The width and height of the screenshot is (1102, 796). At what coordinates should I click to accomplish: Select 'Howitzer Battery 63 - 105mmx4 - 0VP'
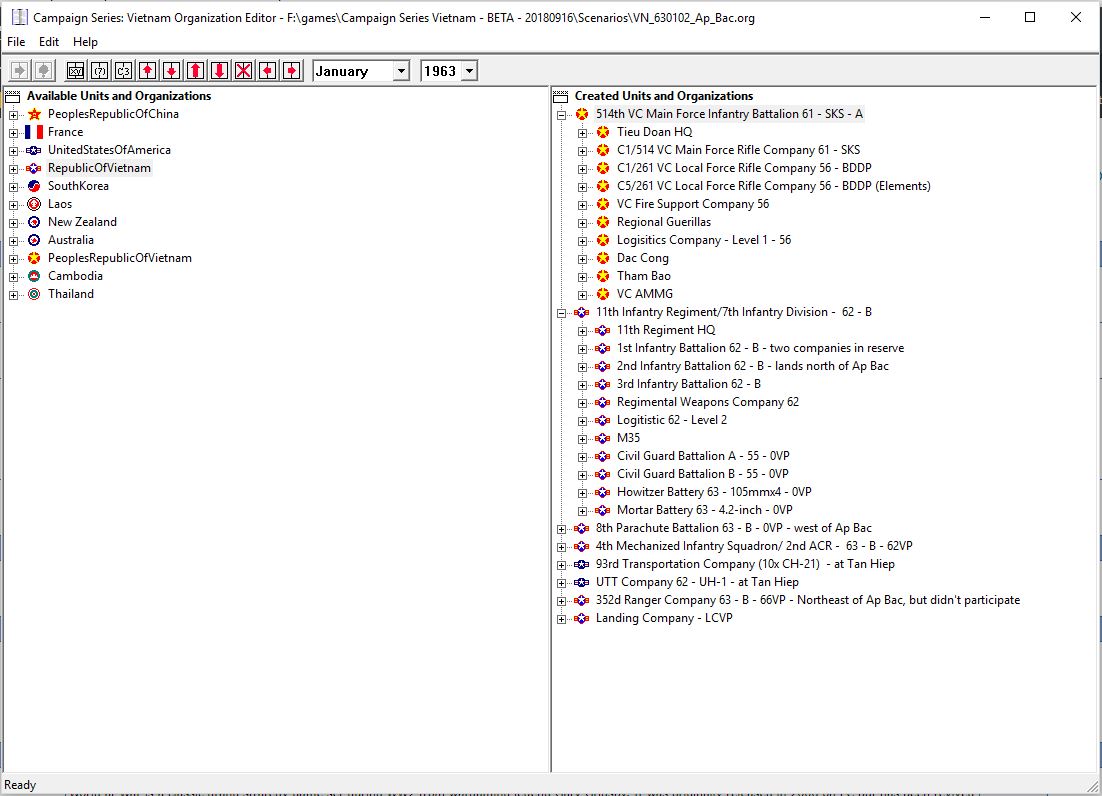coord(713,492)
